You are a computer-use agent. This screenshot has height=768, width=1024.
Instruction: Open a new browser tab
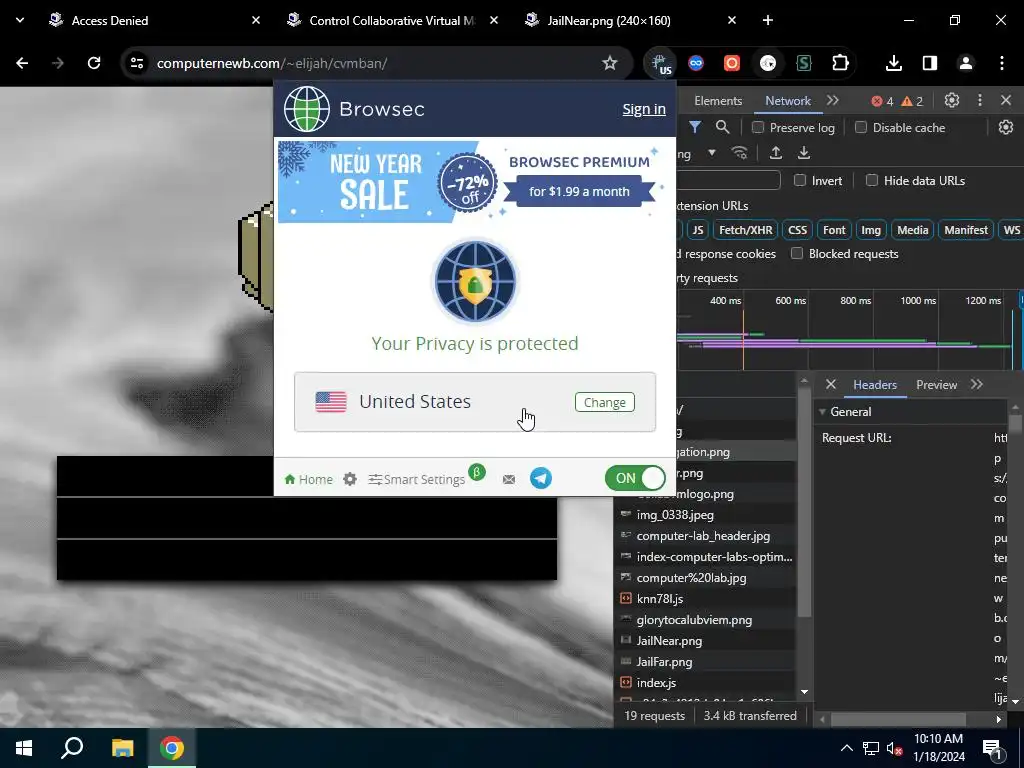768,21
